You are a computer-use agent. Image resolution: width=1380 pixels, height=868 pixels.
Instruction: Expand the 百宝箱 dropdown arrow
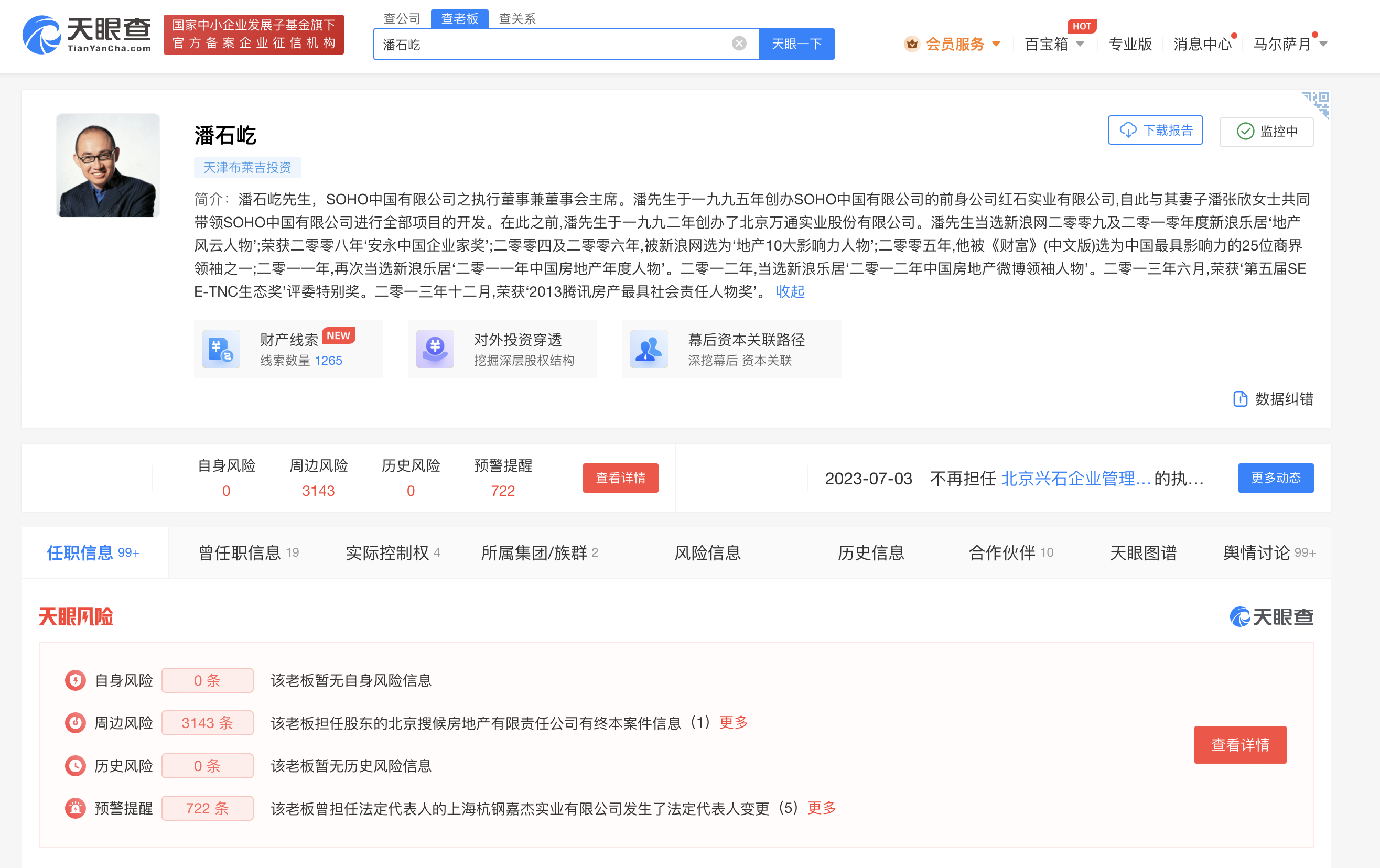pyautogui.click(x=1080, y=44)
